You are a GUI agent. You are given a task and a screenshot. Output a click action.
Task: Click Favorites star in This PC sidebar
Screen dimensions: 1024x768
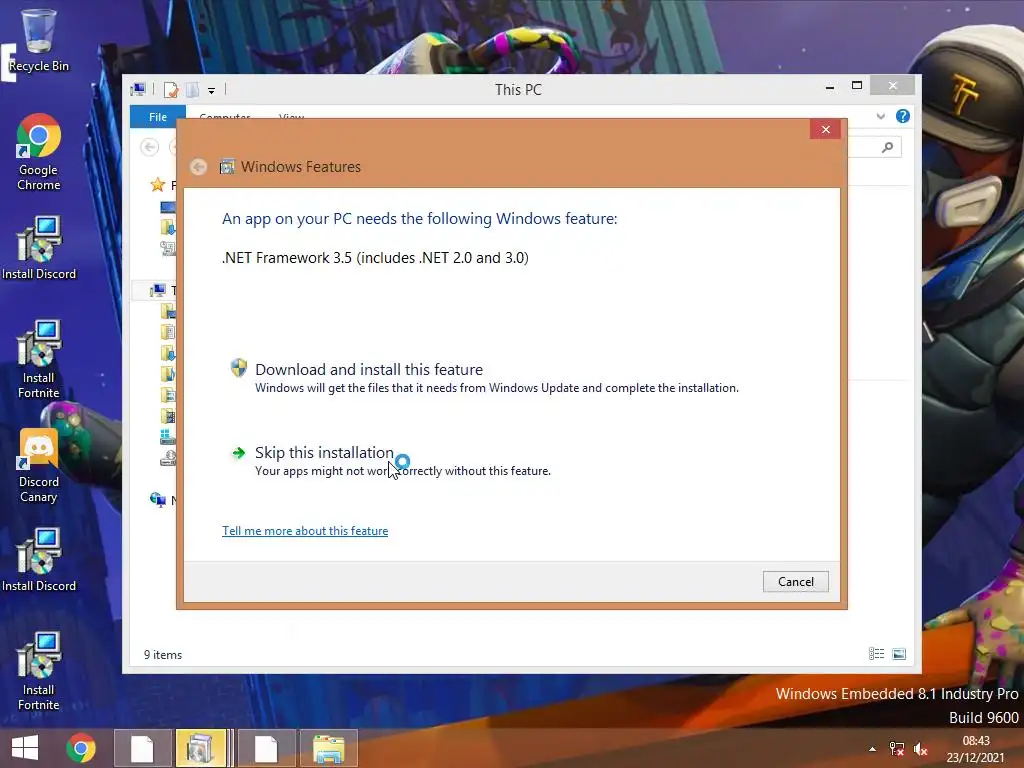[157, 185]
